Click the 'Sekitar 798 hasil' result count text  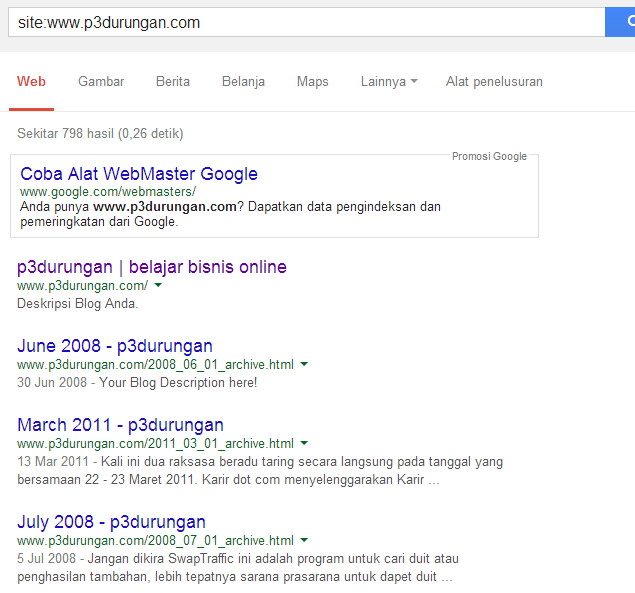coord(65,133)
